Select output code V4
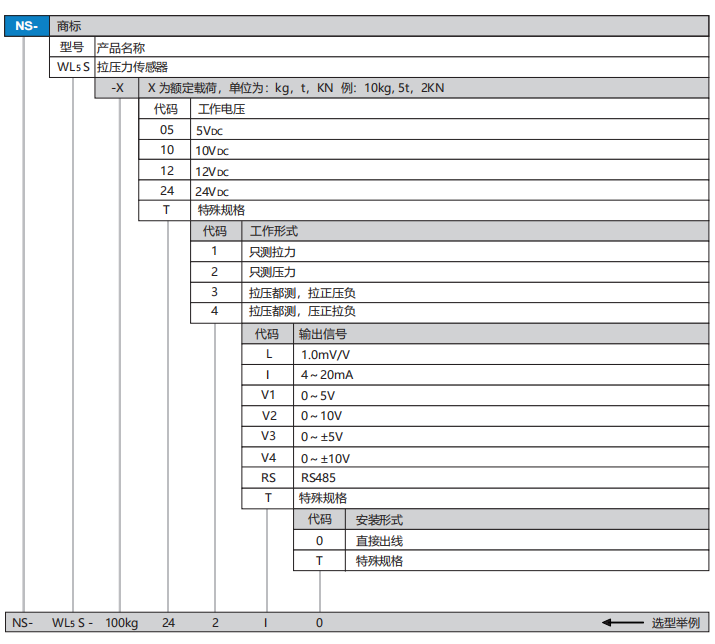The width and height of the screenshot is (715, 644). pos(269,457)
